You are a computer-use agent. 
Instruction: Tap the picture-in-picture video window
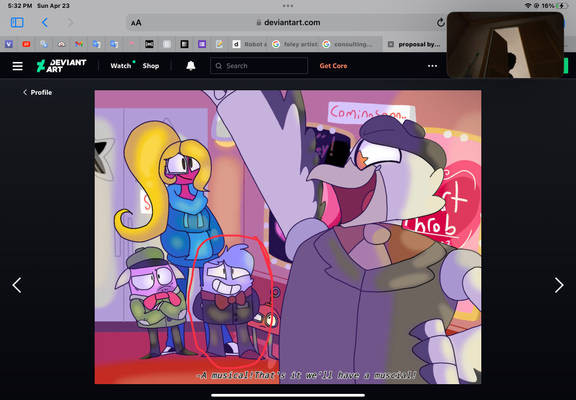point(505,45)
